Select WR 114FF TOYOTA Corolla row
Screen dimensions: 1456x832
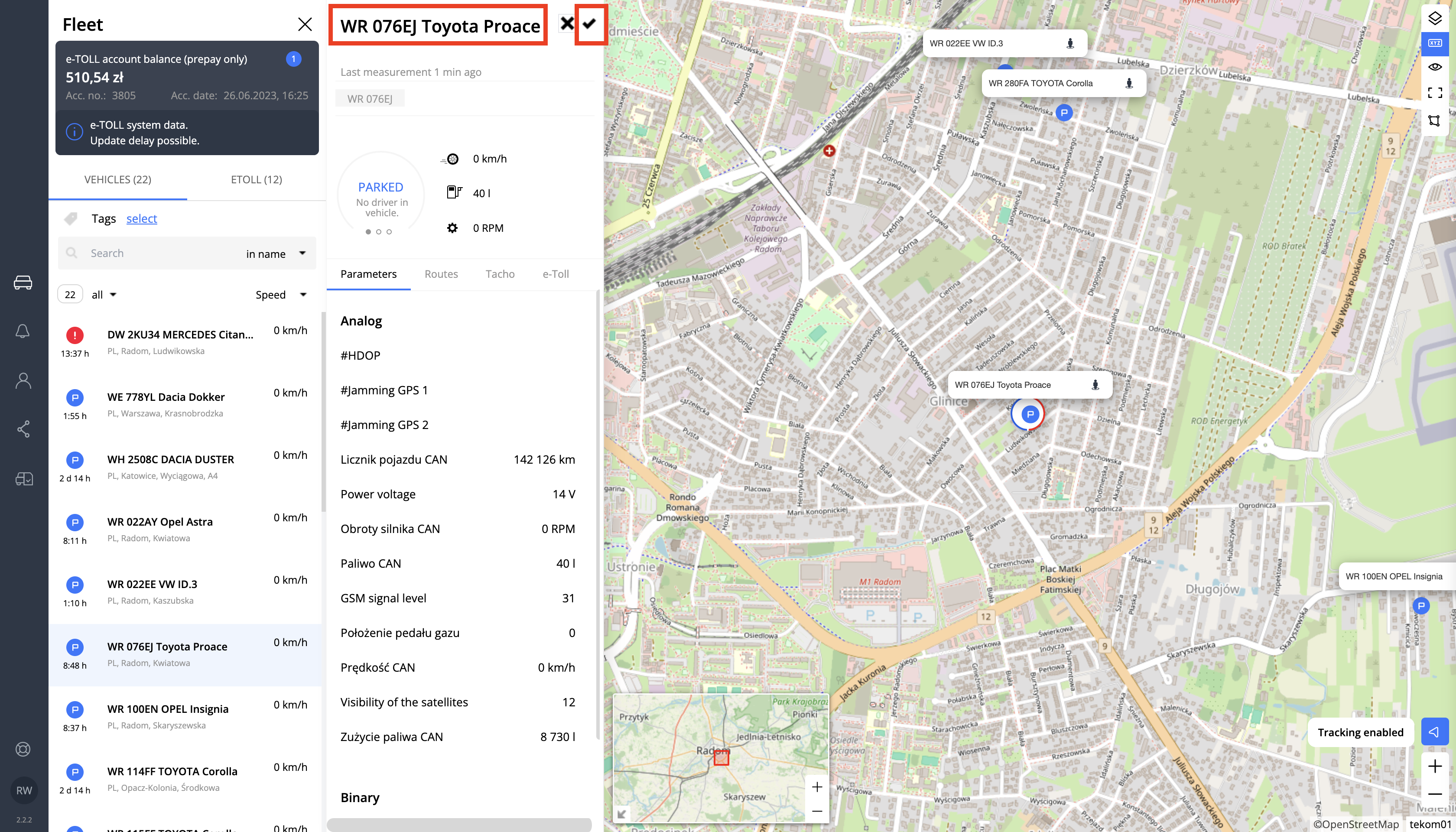point(185,780)
